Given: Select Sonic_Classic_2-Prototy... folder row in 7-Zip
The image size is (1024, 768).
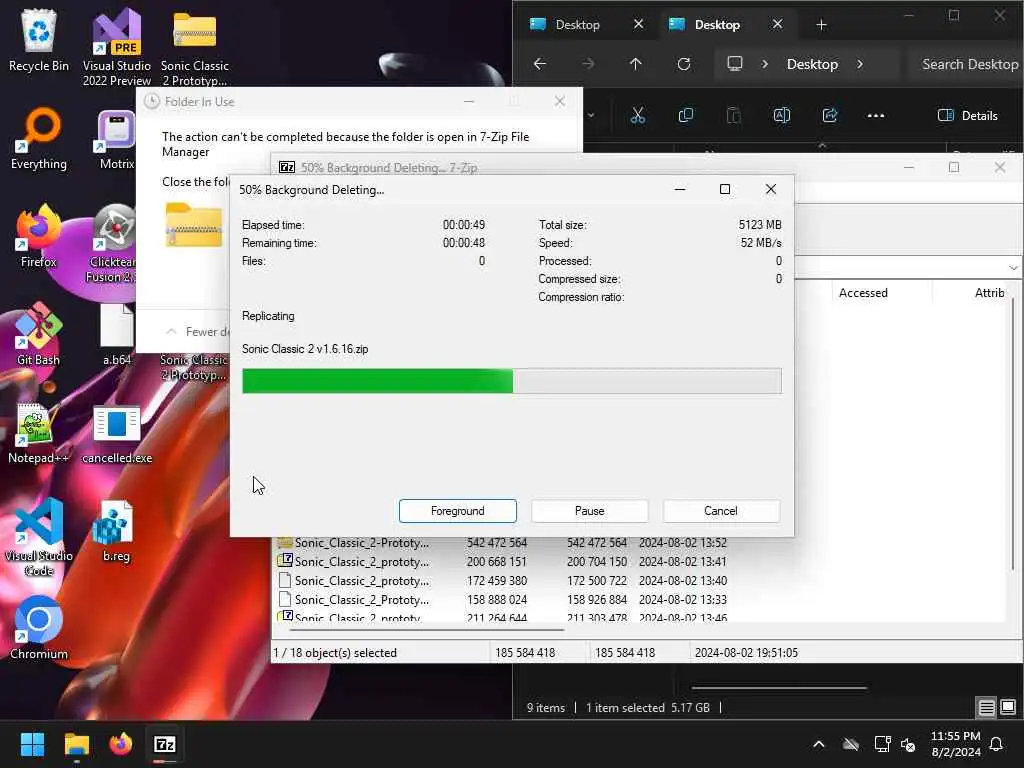Looking at the screenshot, I should 502,542.
